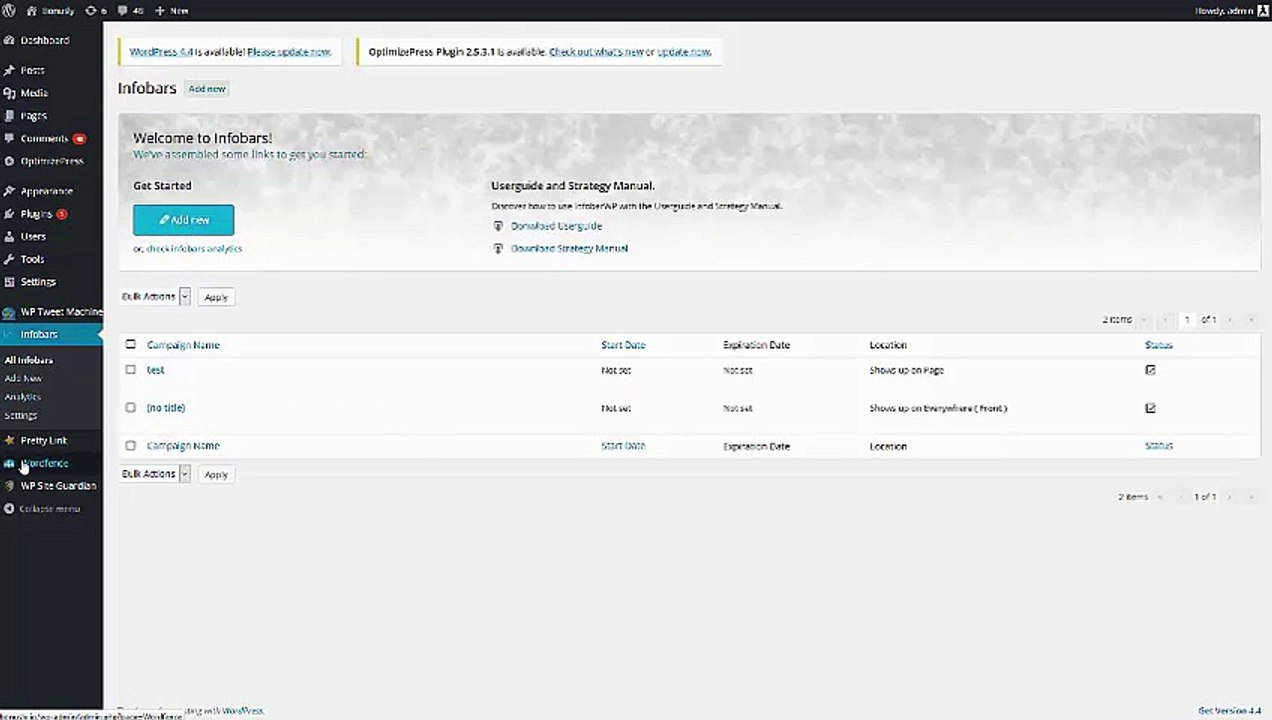Sort by Status header column

tap(1159, 345)
